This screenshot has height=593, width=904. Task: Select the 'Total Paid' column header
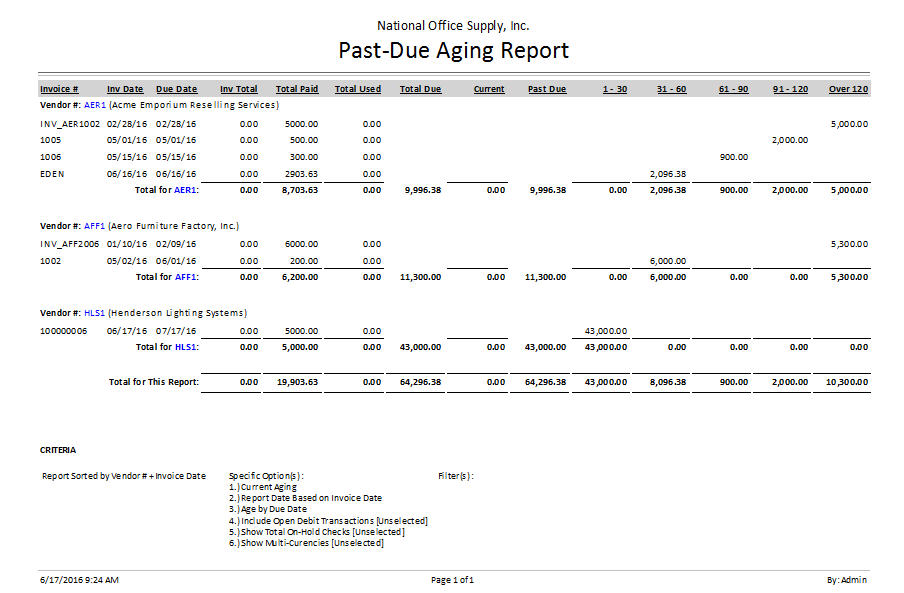coord(297,89)
